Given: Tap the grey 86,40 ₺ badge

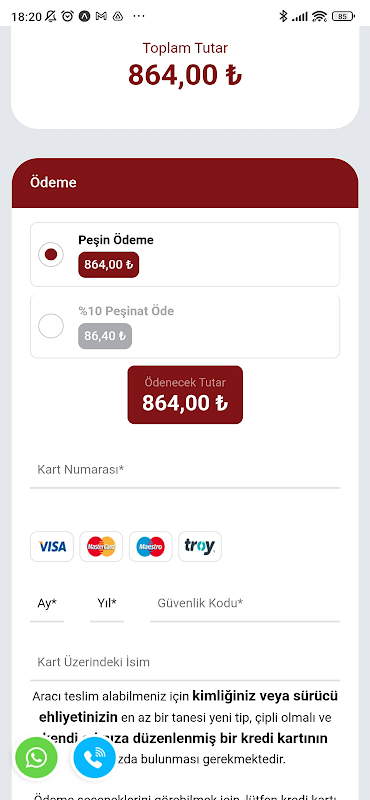Looking at the screenshot, I should (105, 336).
